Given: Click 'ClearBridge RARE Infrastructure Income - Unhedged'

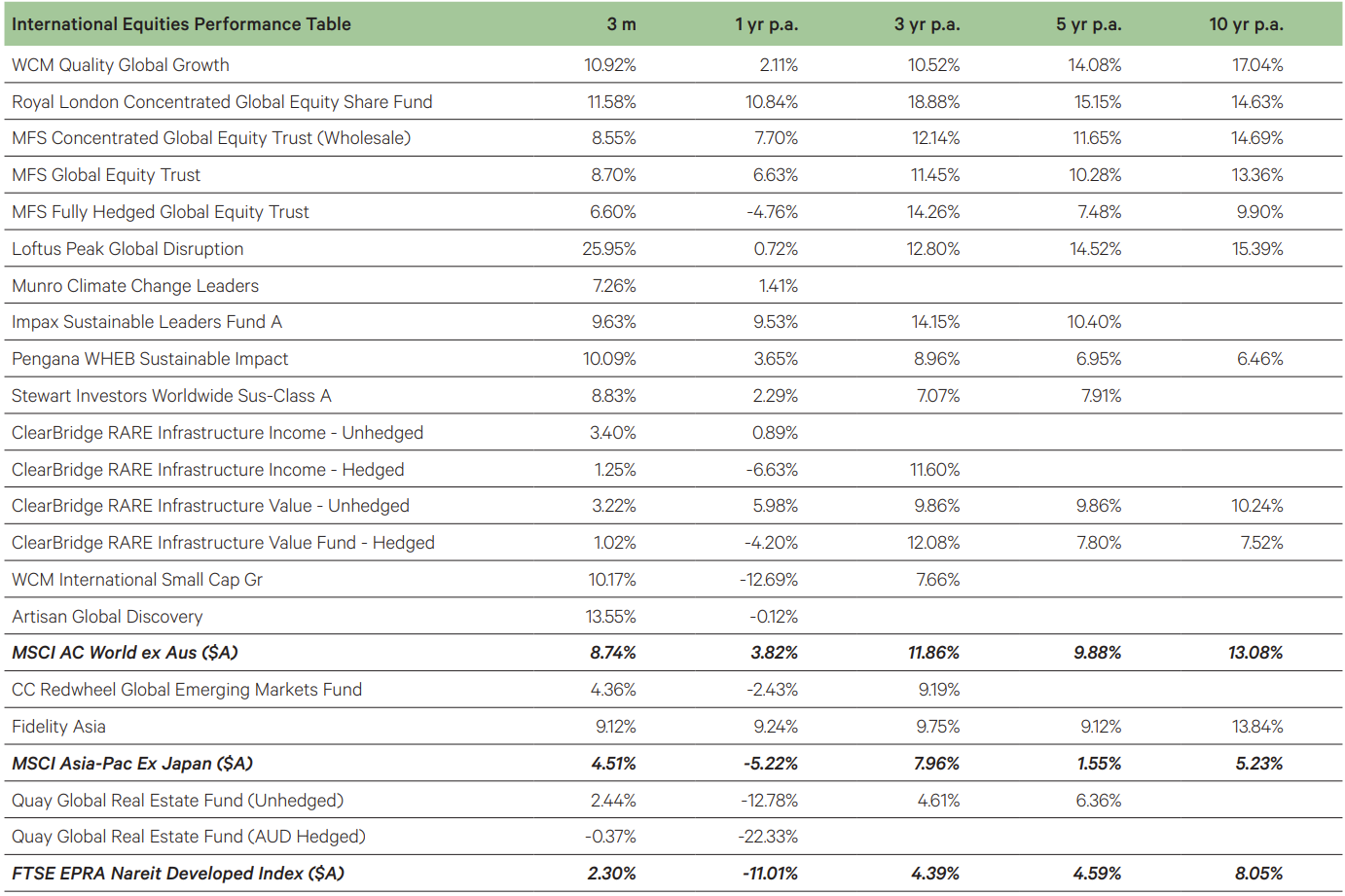Looking at the screenshot, I should pos(218,433).
